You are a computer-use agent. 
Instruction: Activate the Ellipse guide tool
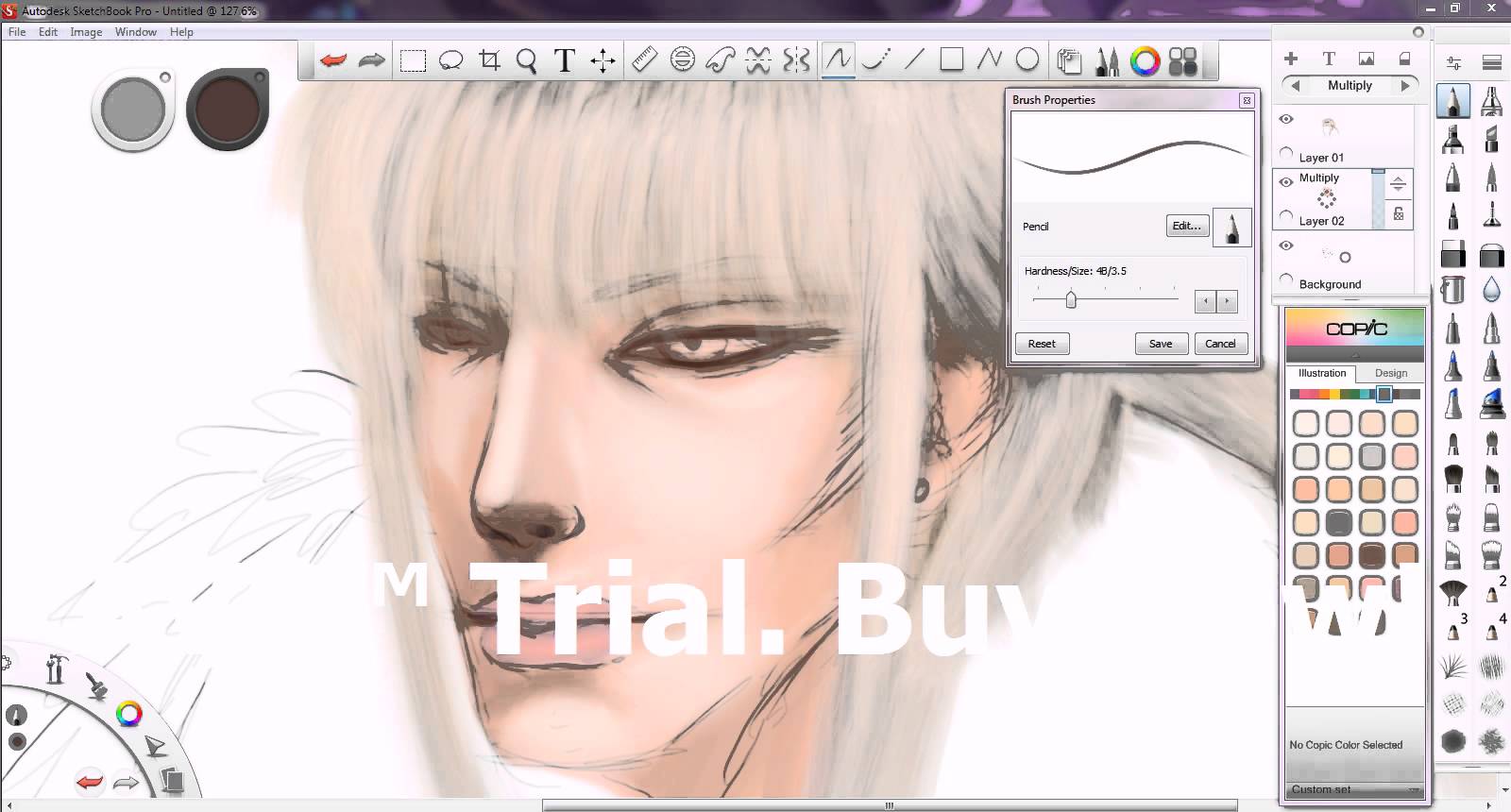click(x=683, y=59)
